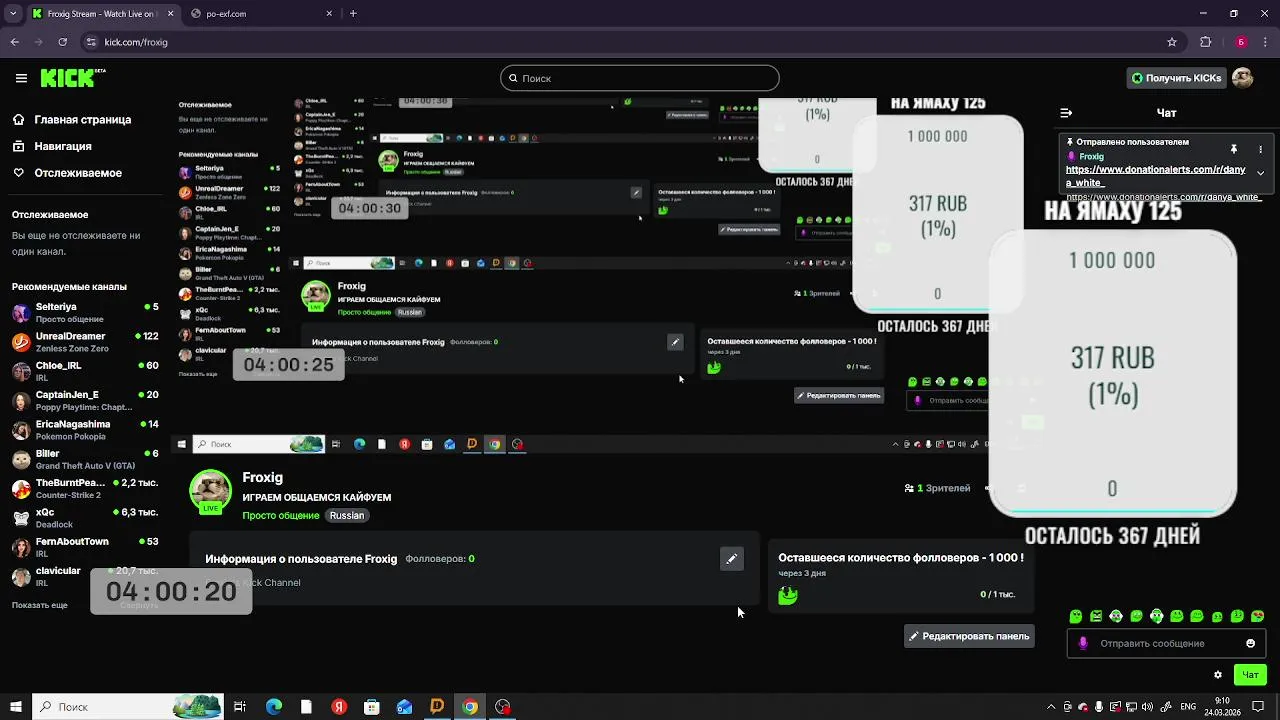Collapse the chat panel with arrow icon
The height and width of the screenshot is (720, 1280).
tap(1066, 113)
